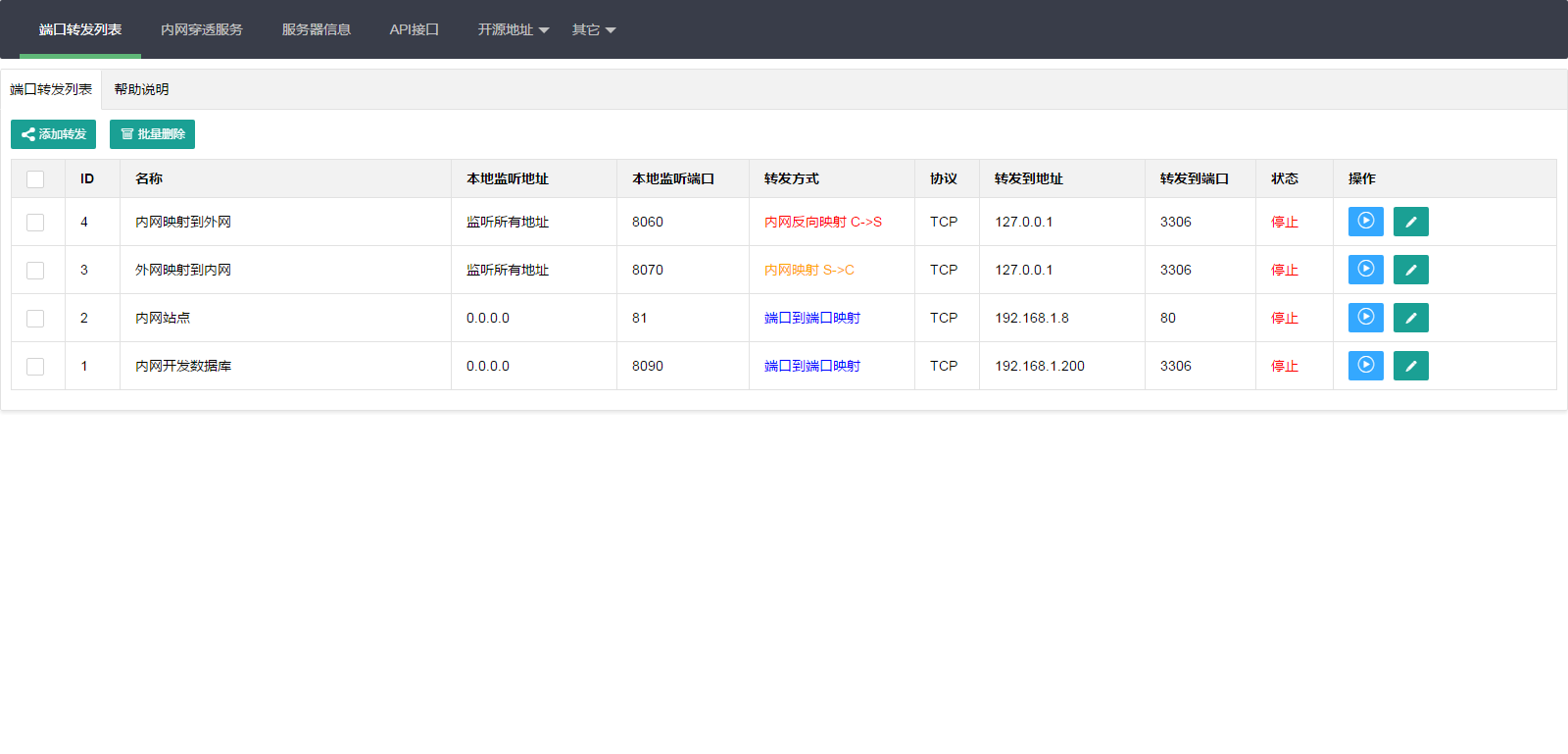The width and height of the screenshot is (1568, 754).
Task: Check the box for row ID 4
Action: (x=35, y=223)
